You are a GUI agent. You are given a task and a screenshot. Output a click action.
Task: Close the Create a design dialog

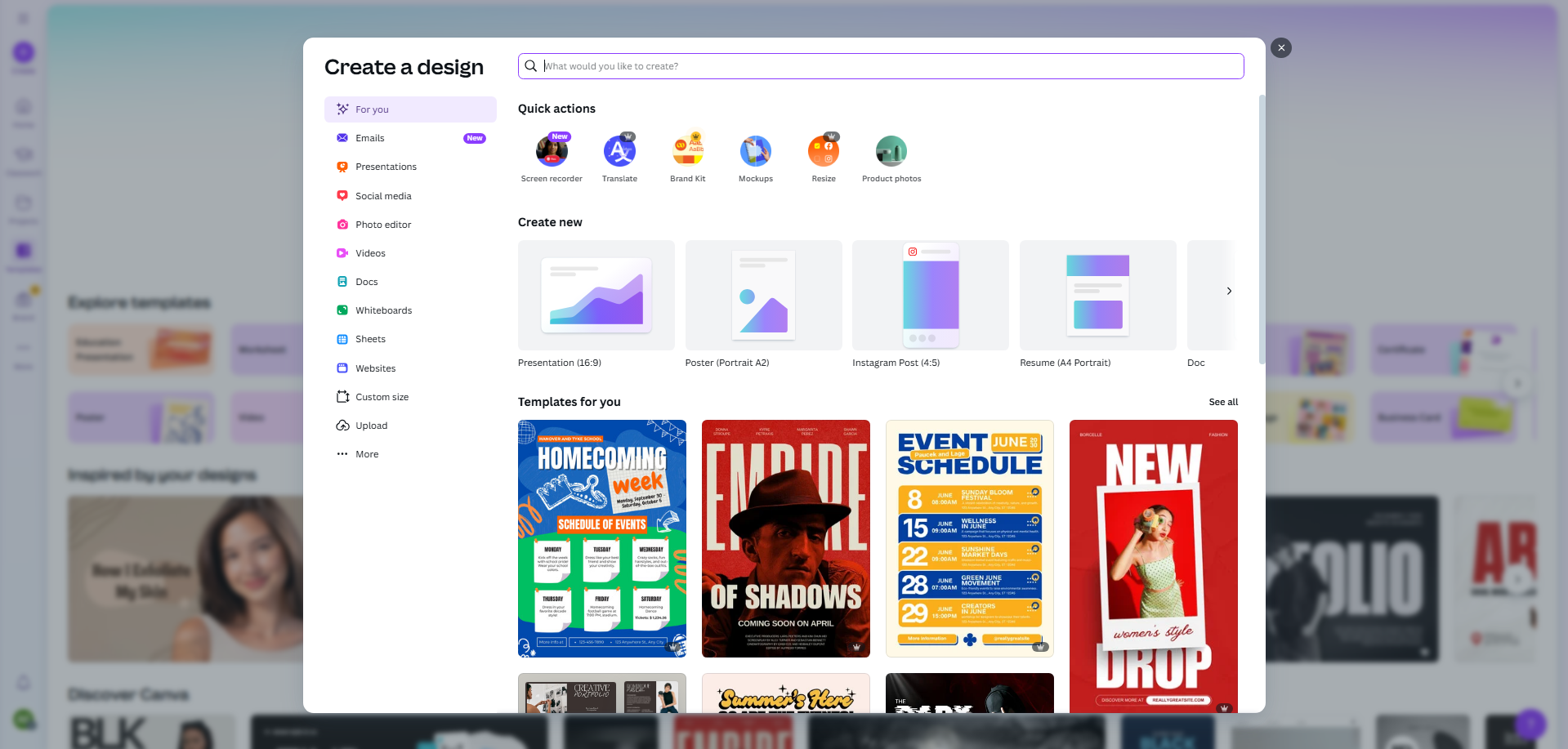click(x=1281, y=48)
